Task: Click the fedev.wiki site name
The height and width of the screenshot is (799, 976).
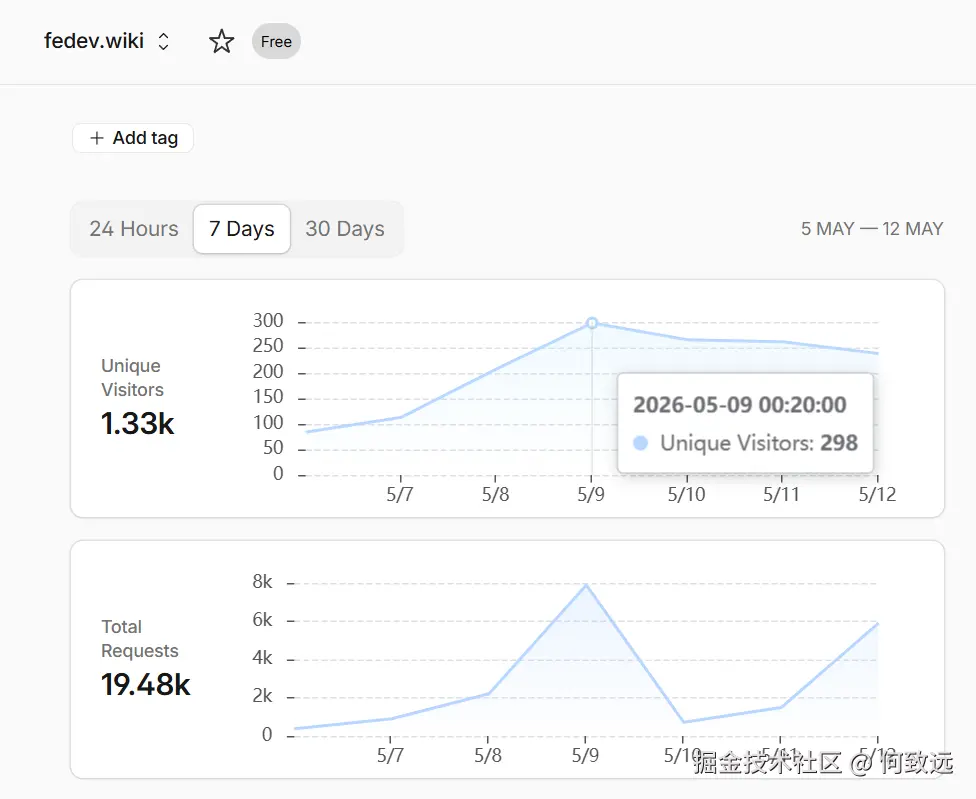Action: click(x=94, y=41)
